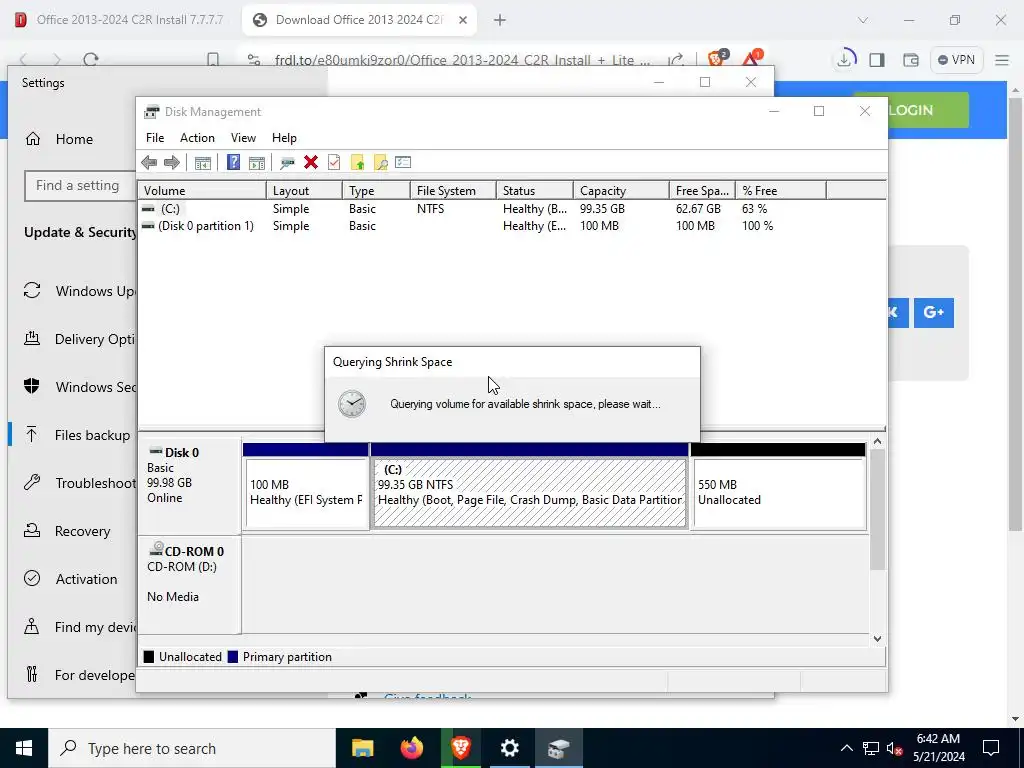This screenshot has width=1024, height=768.
Task: Open the browser hamburger menu
Action: [1002, 60]
